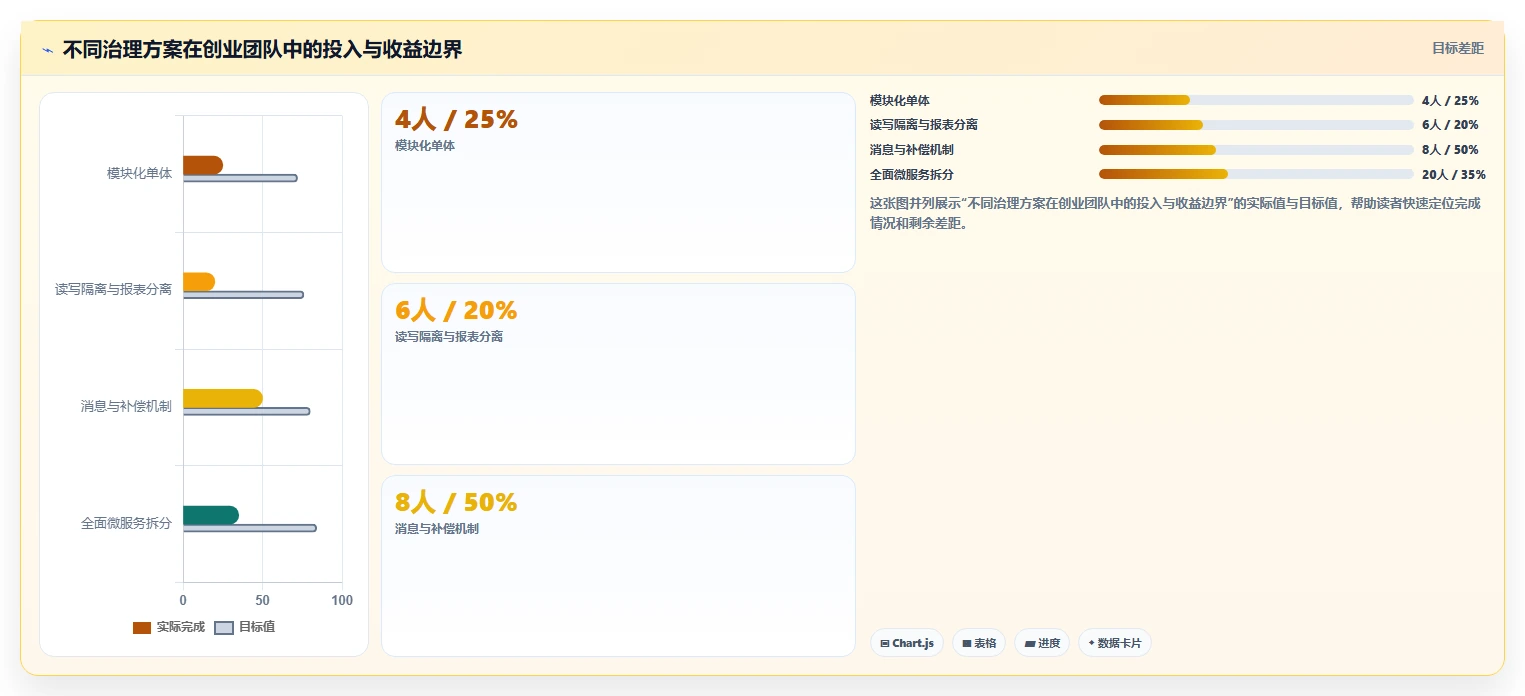Click the progress bar in the 消息与补偿机制 row
1525x696 pixels.
pos(1256,150)
